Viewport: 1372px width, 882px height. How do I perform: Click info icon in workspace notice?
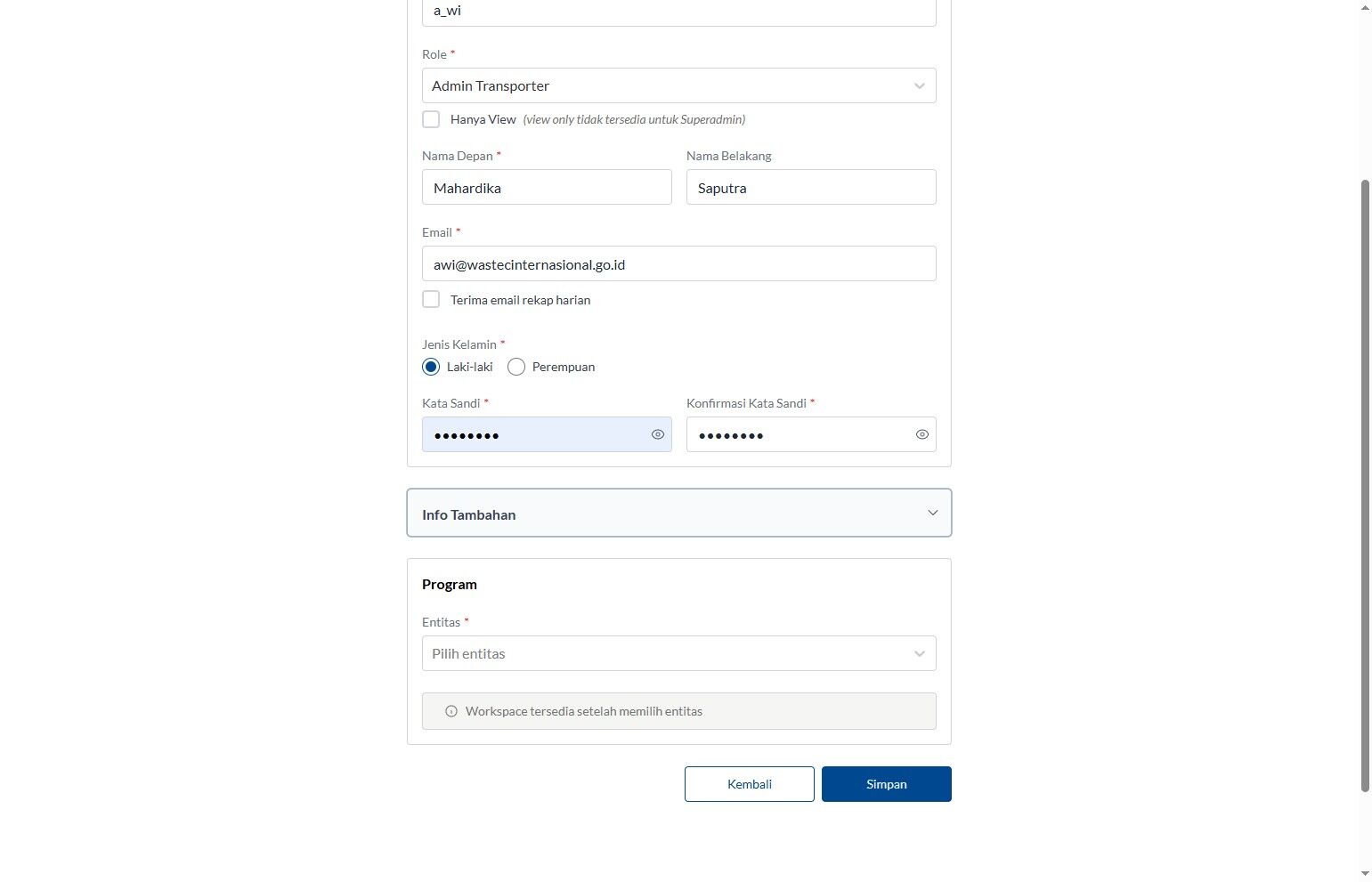[x=451, y=711]
